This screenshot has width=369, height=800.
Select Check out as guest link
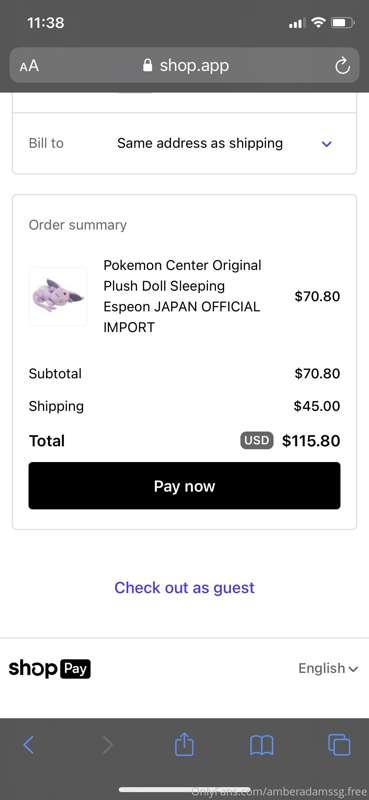pyautogui.click(x=184, y=587)
